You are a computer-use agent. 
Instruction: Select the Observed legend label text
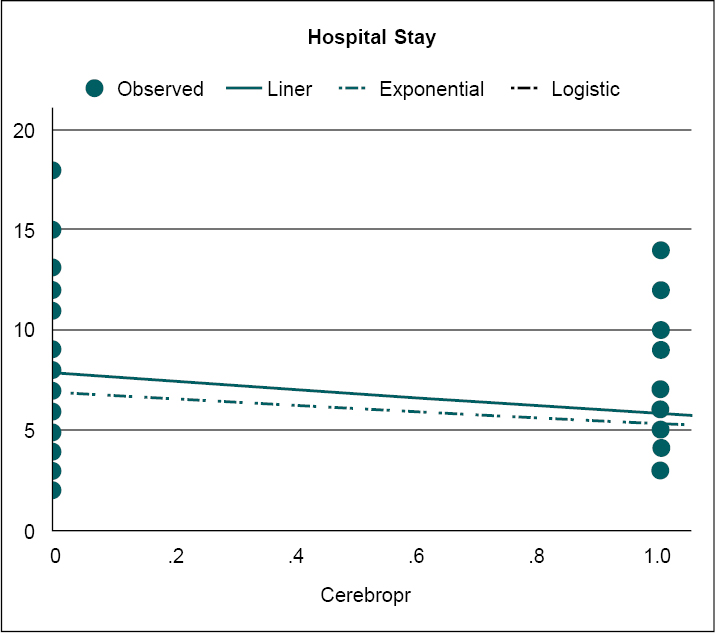point(160,89)
